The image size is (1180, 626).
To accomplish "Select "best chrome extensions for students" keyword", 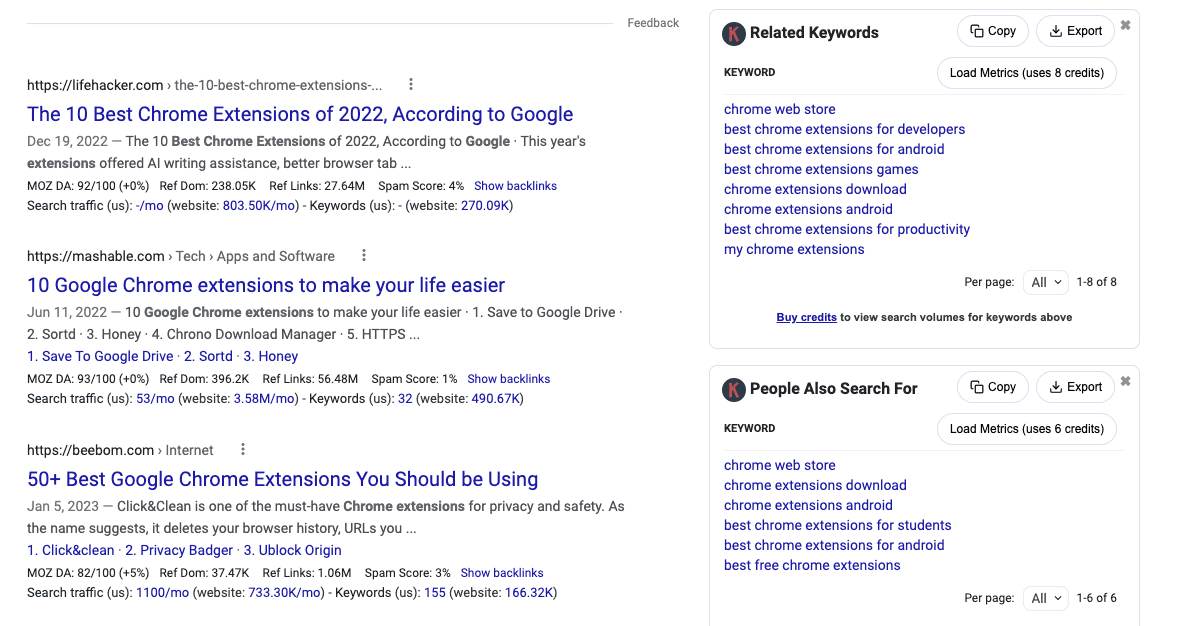I will tap(838, 525).
